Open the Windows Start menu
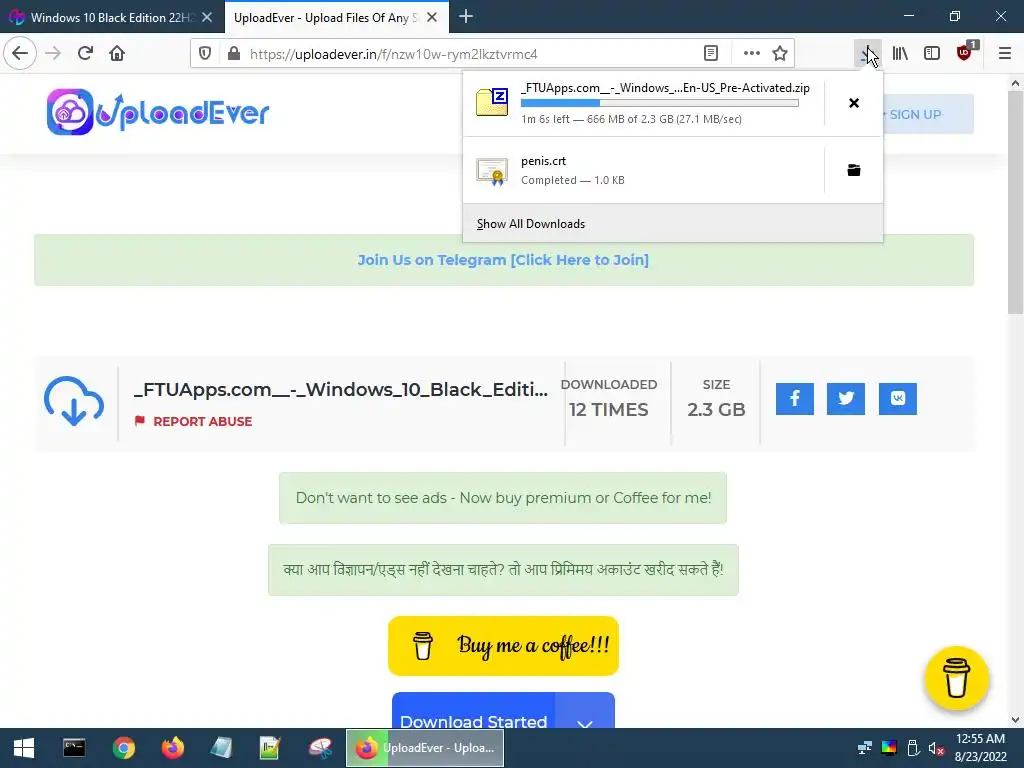 [x=24, y=748]
